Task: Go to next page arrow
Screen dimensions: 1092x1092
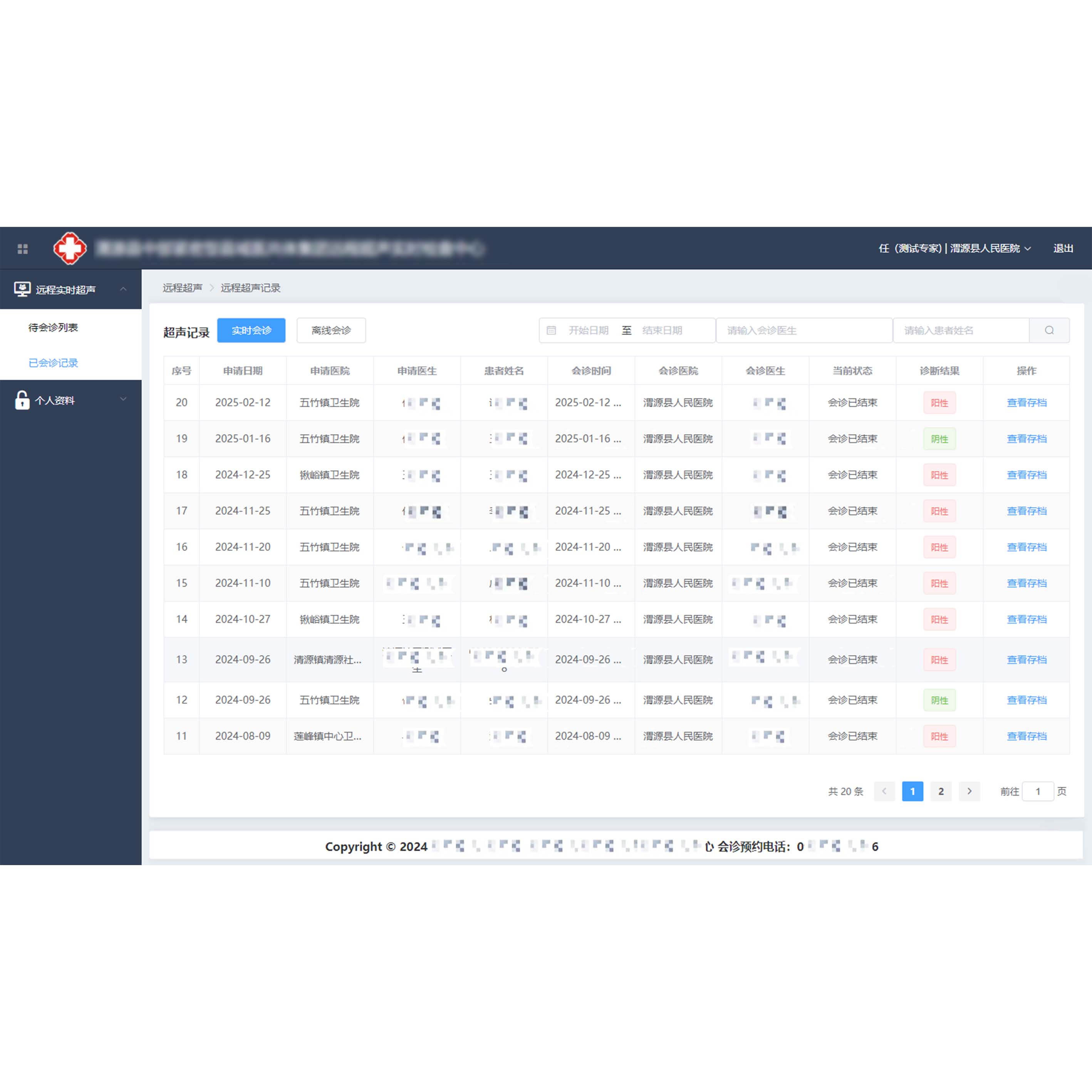Action: (x=970, y=791)
